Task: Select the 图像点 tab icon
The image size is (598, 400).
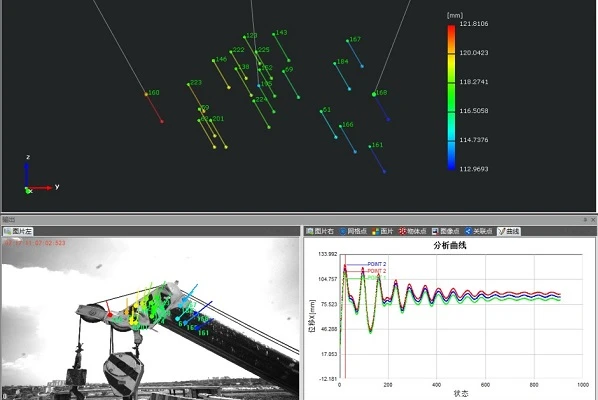Action: point(435,231)
